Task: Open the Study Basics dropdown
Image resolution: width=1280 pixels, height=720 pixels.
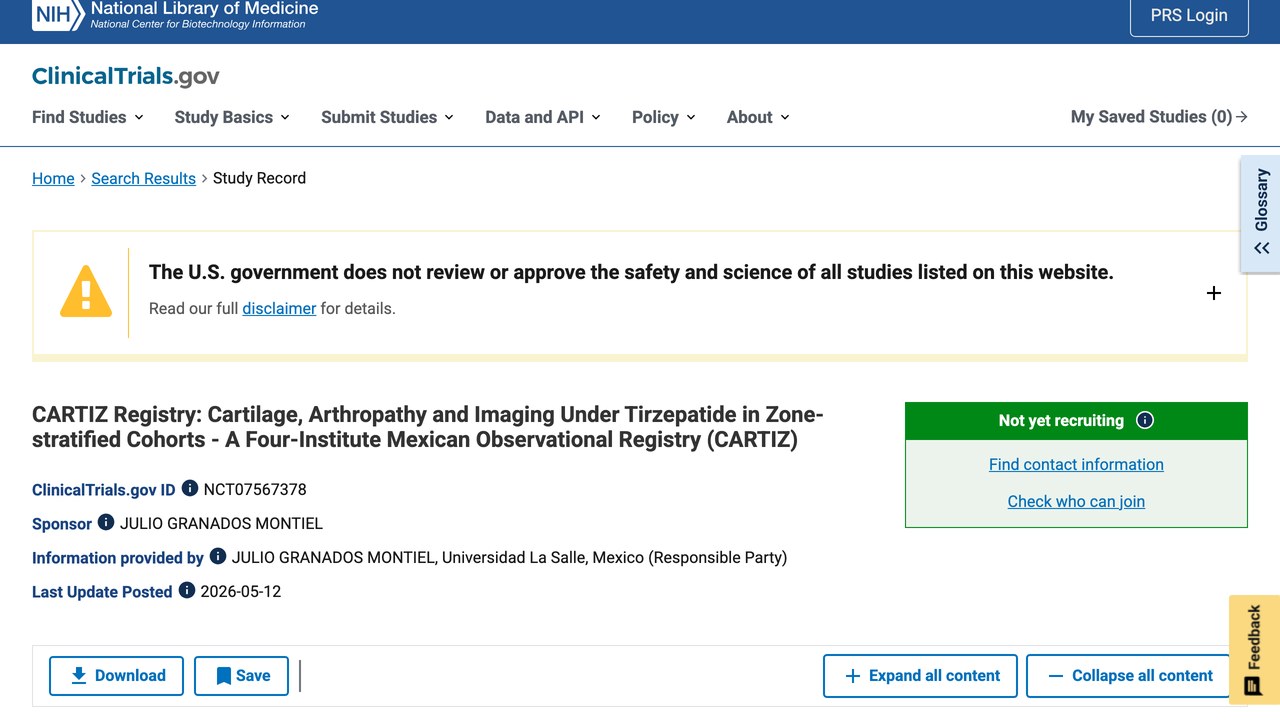Action: 232,117
